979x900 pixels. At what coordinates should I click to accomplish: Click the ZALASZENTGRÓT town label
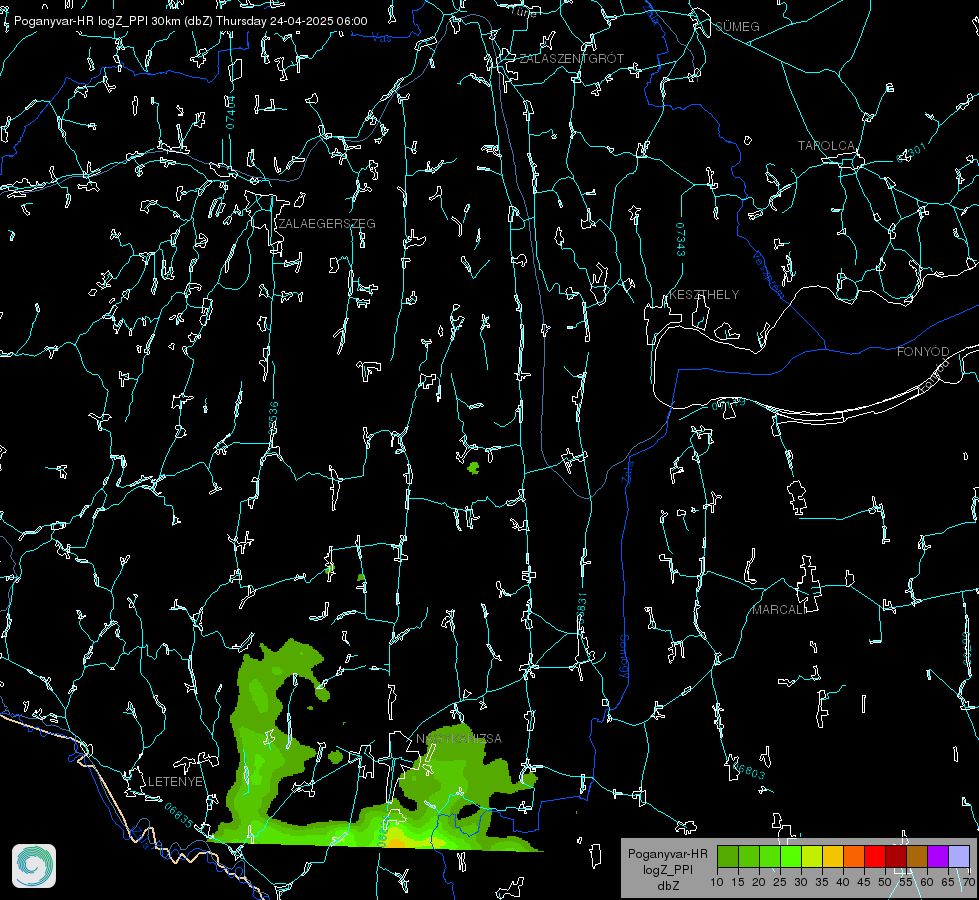[571, 59]
